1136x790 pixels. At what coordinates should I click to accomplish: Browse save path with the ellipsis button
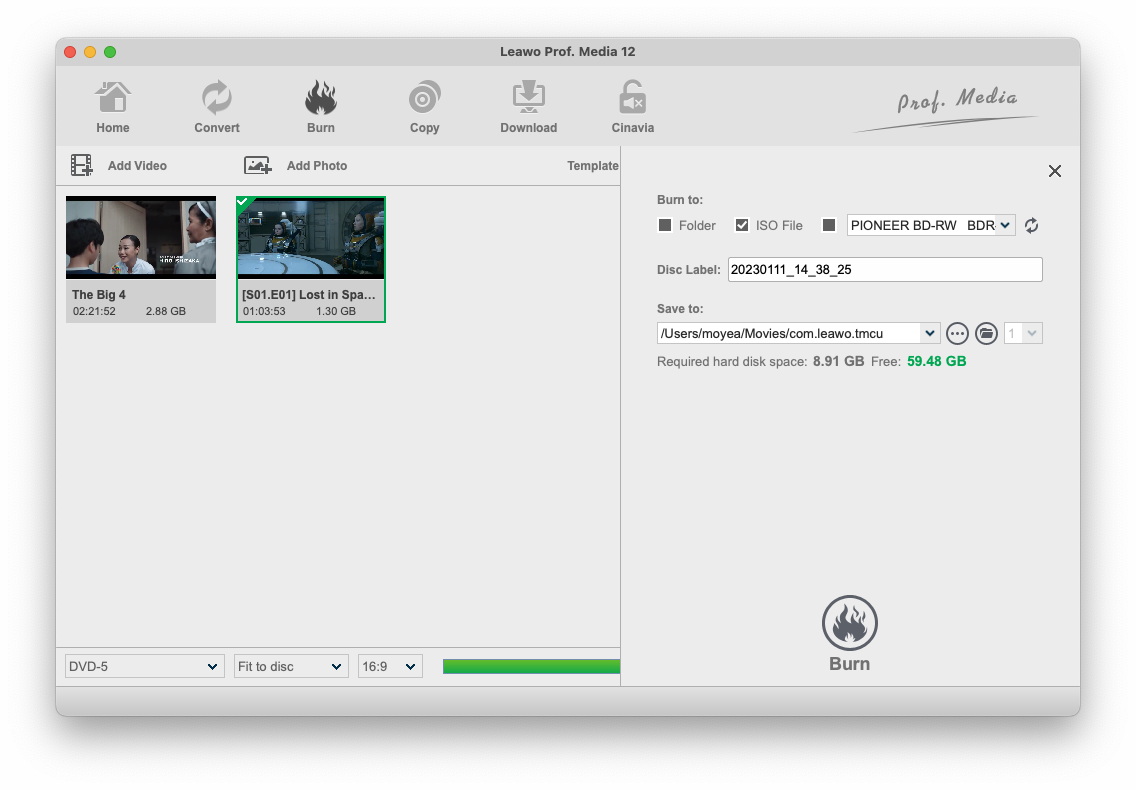point(957,333)
